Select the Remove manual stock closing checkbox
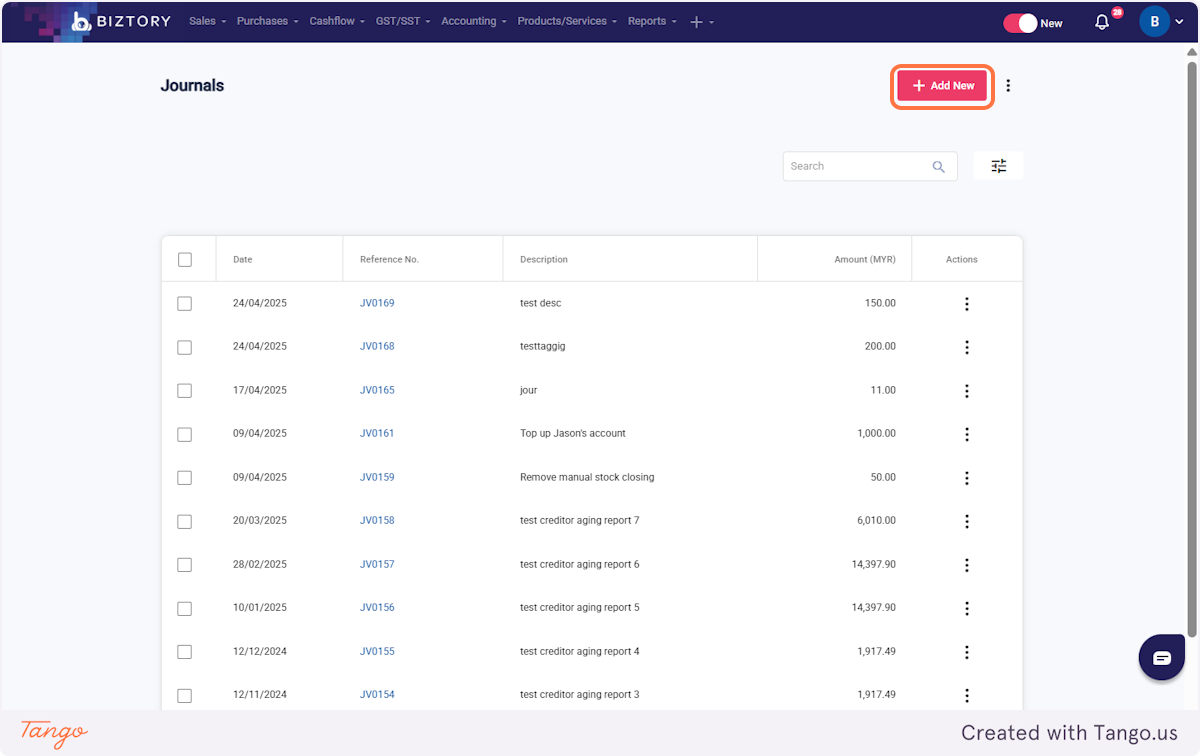This screenshot has width=1200, height=756. 185,478
